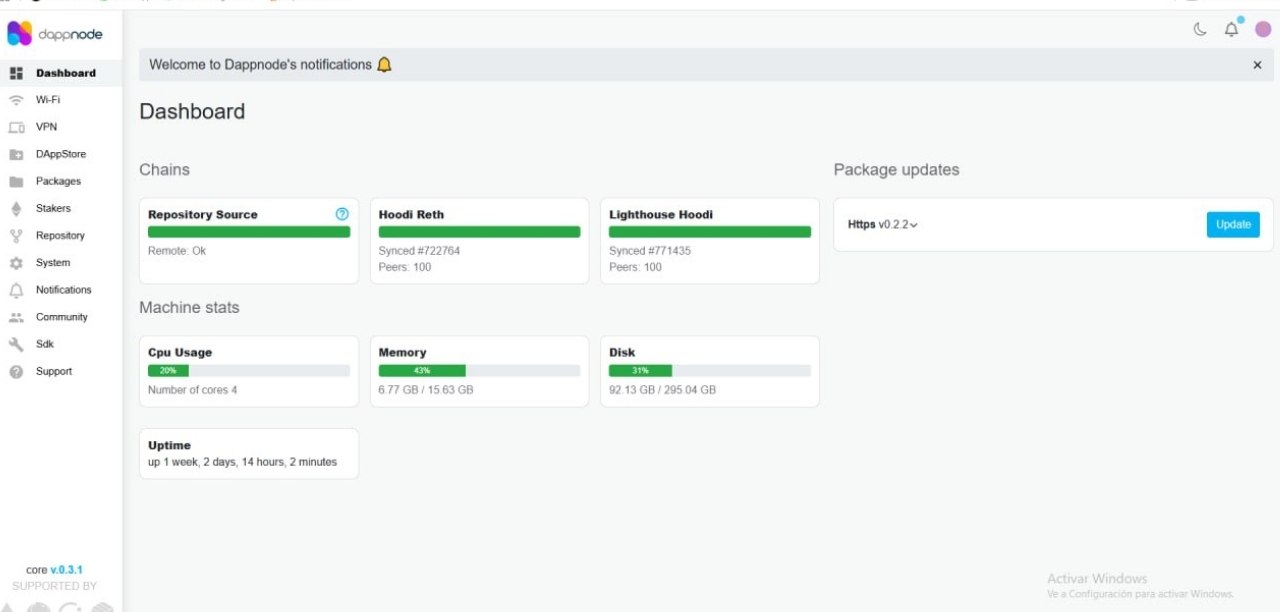Click the 'Synced #771435' text
The width and height of the screenshot is (1280, 612).
click(650, 251)
